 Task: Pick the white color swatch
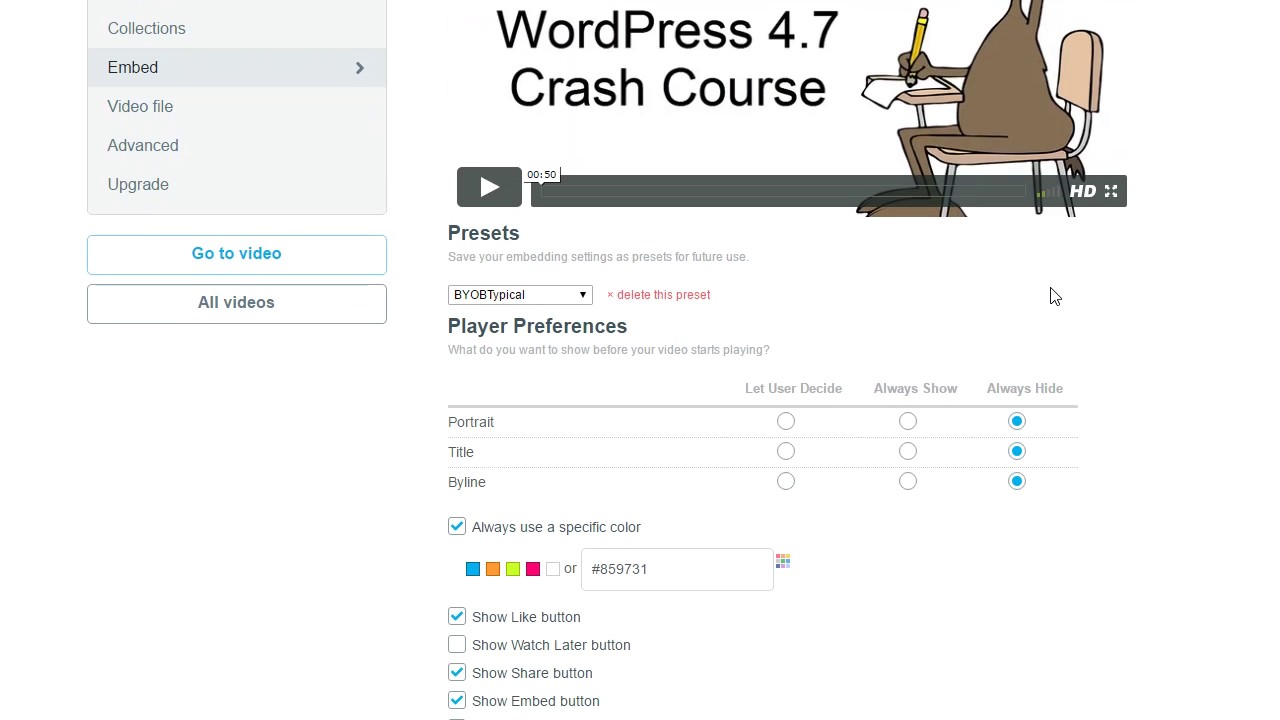coord(553,569)
